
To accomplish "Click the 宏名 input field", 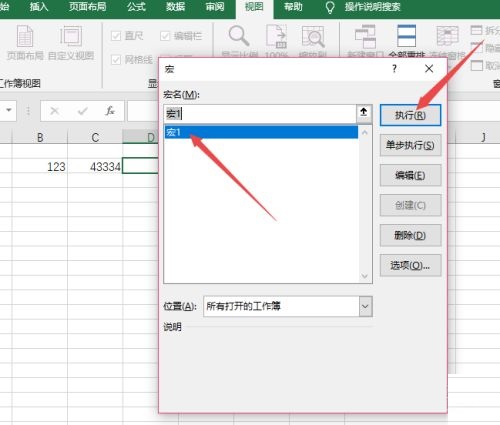I will [x=260, y=114].
